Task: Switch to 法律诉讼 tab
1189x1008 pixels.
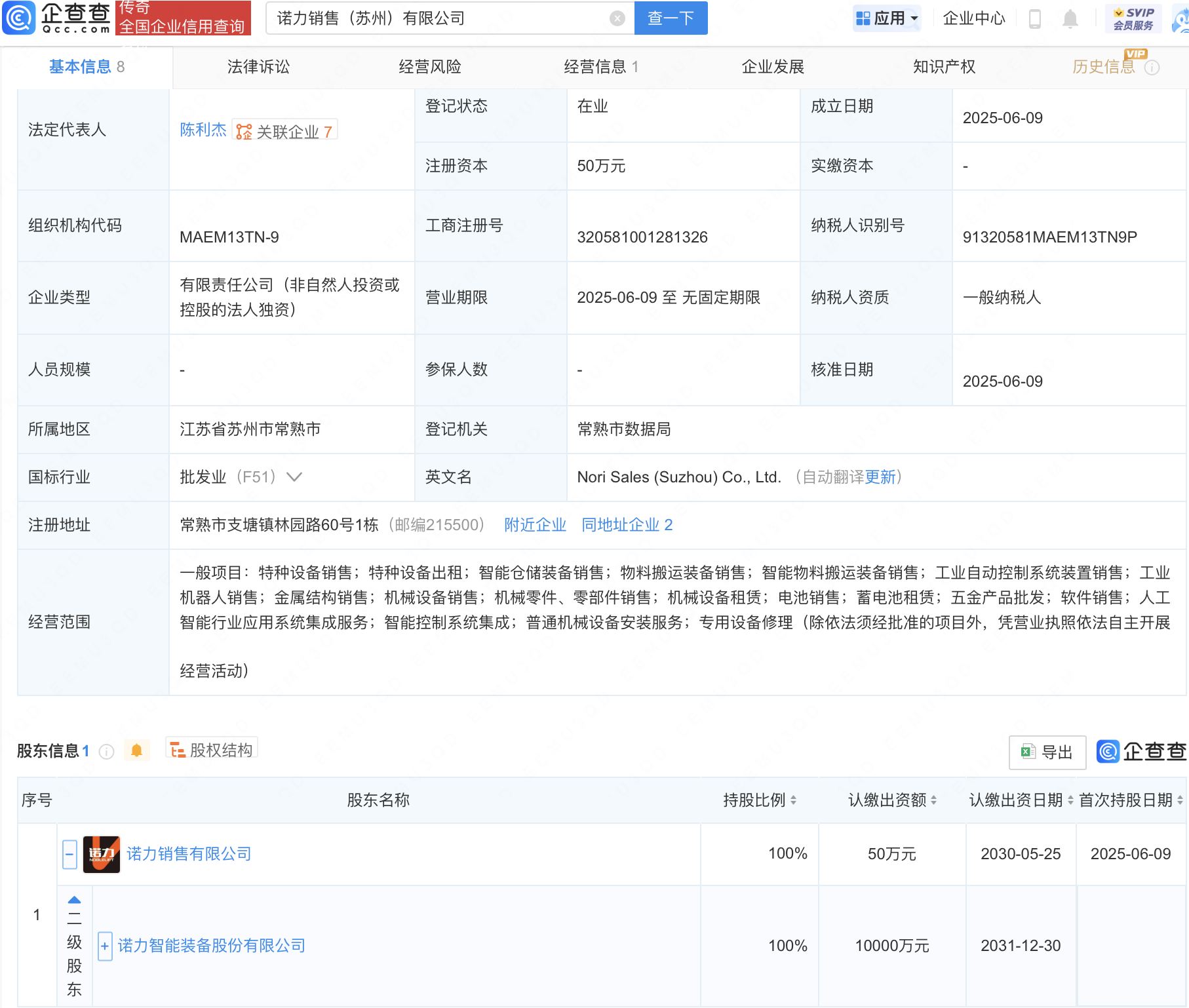Action: coord(258,67)
